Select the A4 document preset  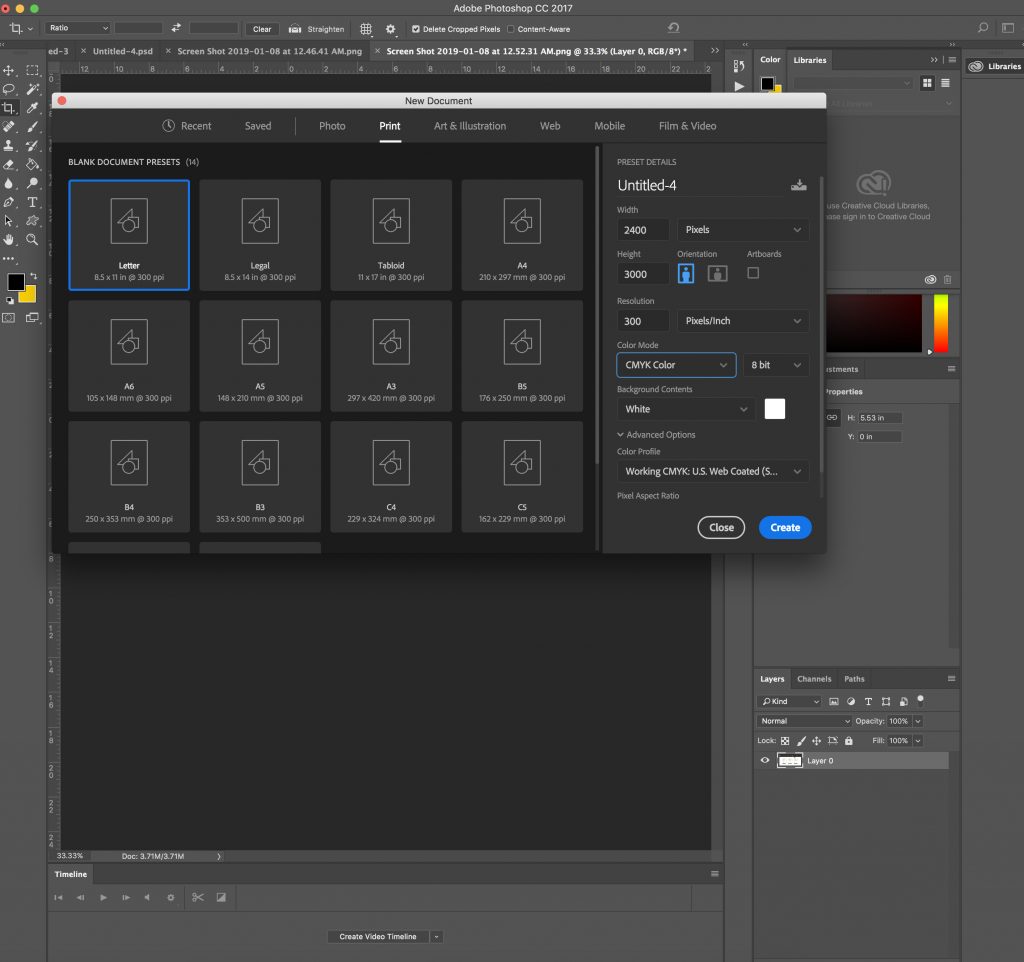coord(521,234)
